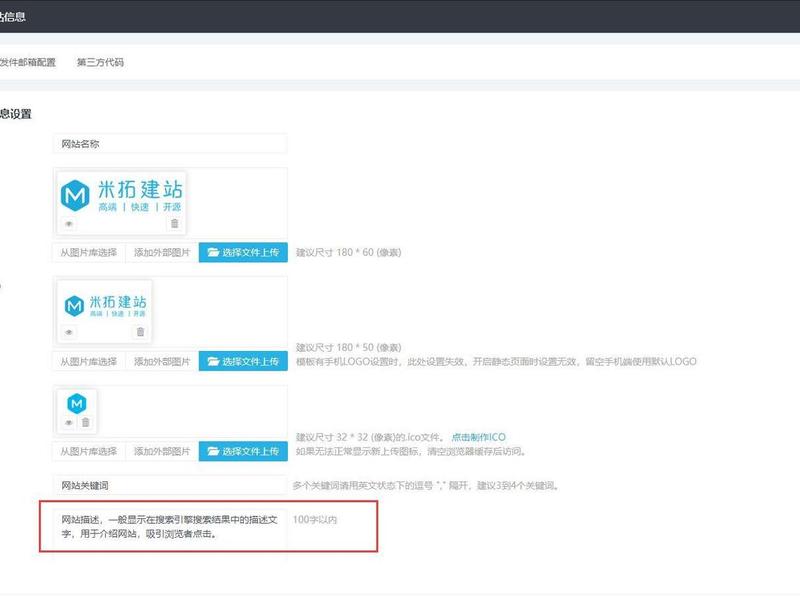Delete the mobile logo with trash icon
The image size is (800, 600).
pos(140,332)
